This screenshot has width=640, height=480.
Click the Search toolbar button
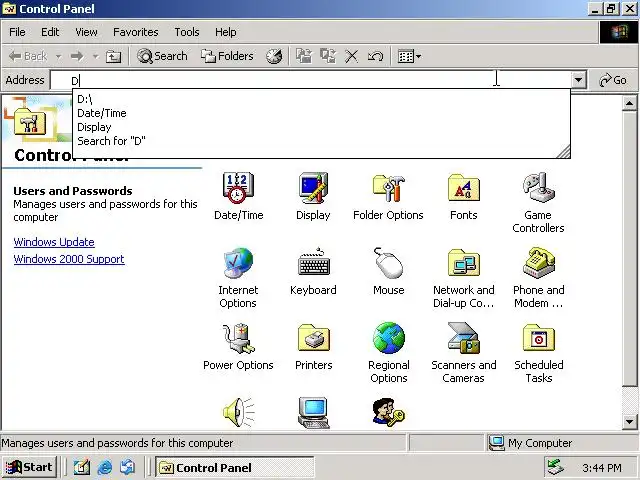point(162,56)
